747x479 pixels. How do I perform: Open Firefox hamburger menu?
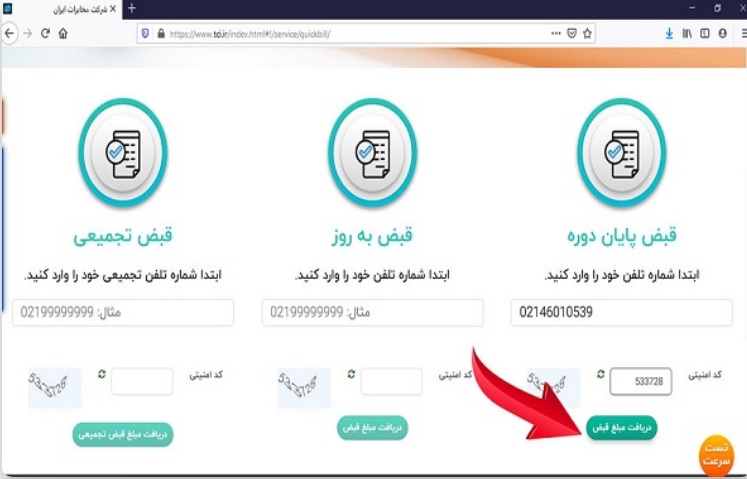(744, 33)
